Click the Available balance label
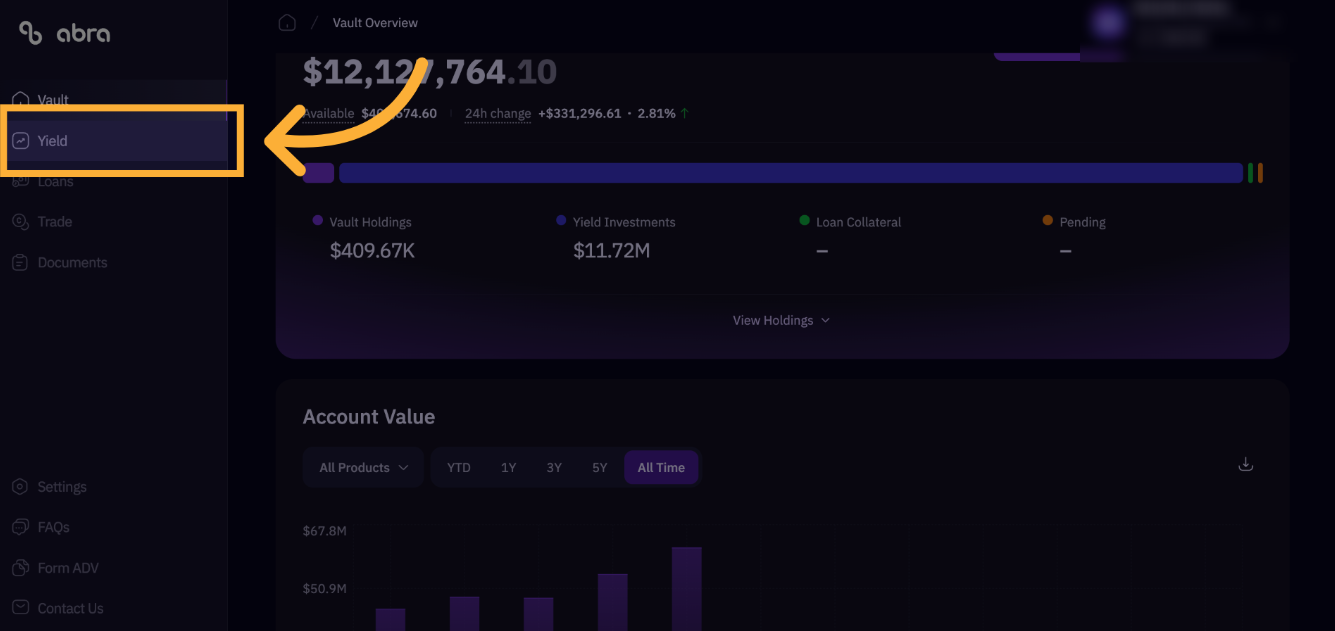1335x631 pixels. (x=329, y=114)
